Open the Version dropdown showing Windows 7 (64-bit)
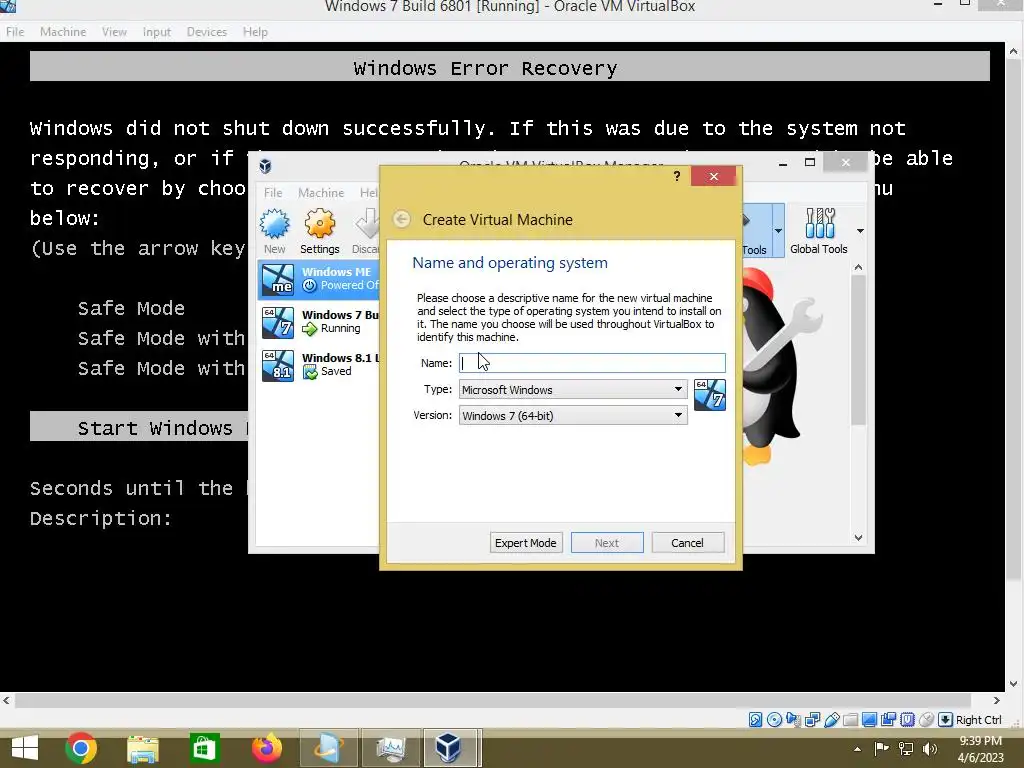Image resolution: width=1024 pixels, height=768 pixels. 573,415
